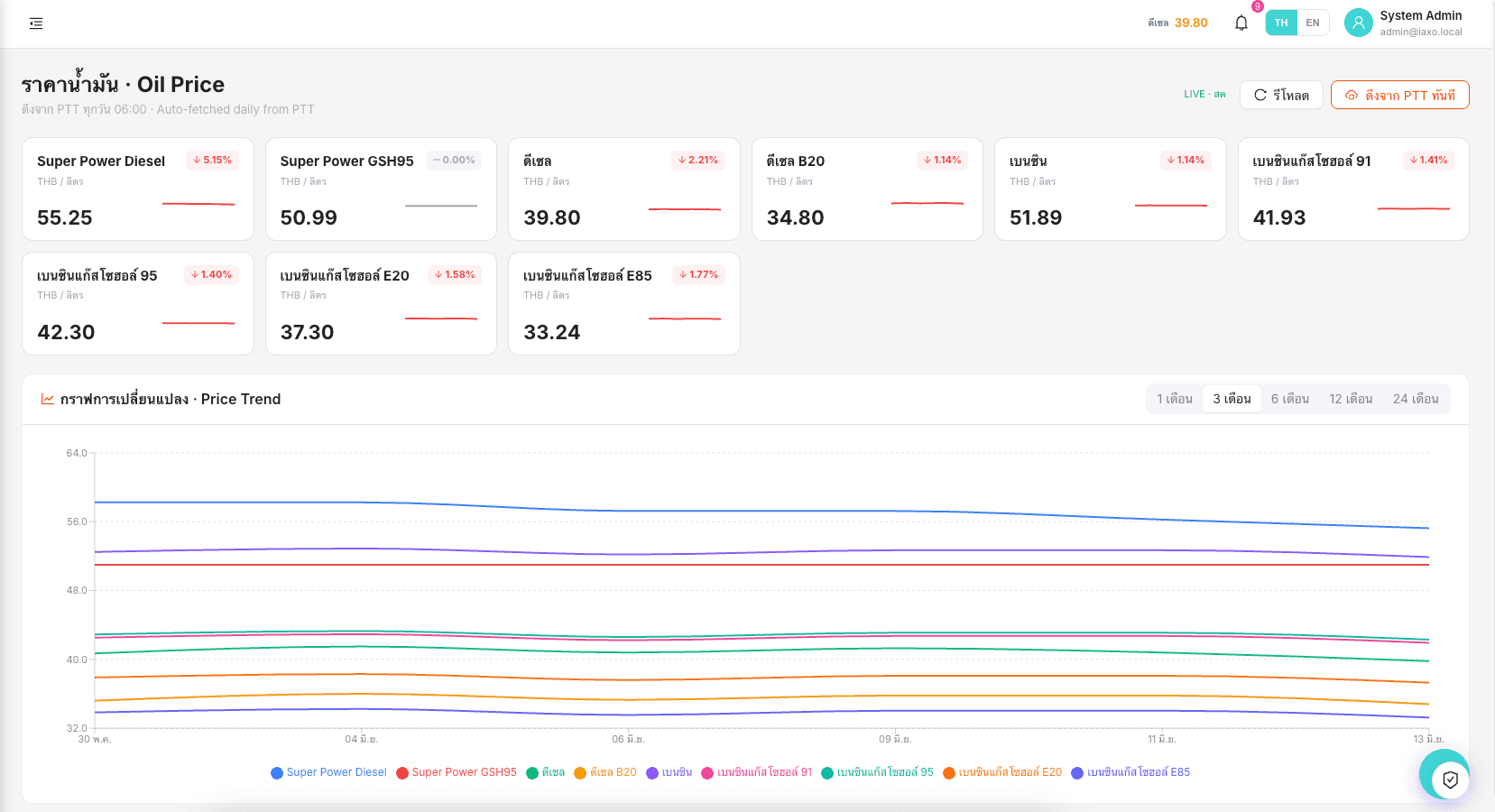
Task: Click the 55.25 price value
Action: (65, 218)
